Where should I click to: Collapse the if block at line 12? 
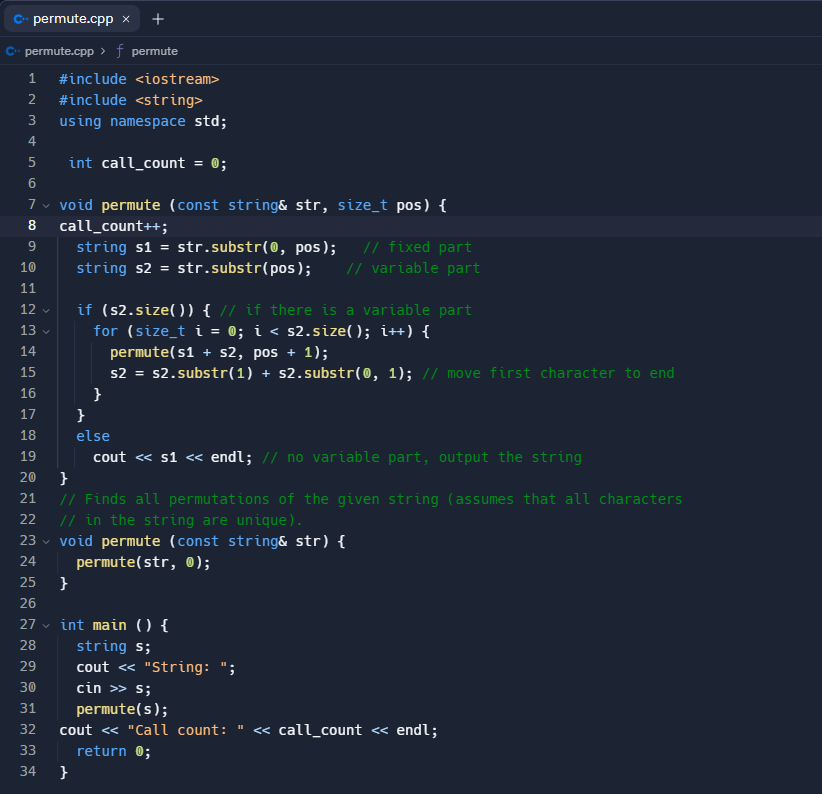click(46, 311)
